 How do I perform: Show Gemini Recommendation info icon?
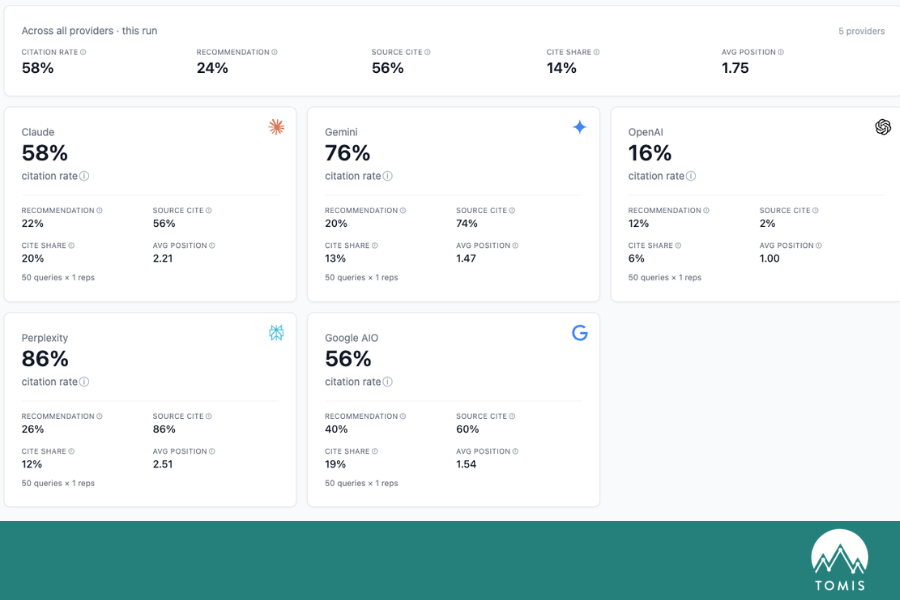point(403,211)
